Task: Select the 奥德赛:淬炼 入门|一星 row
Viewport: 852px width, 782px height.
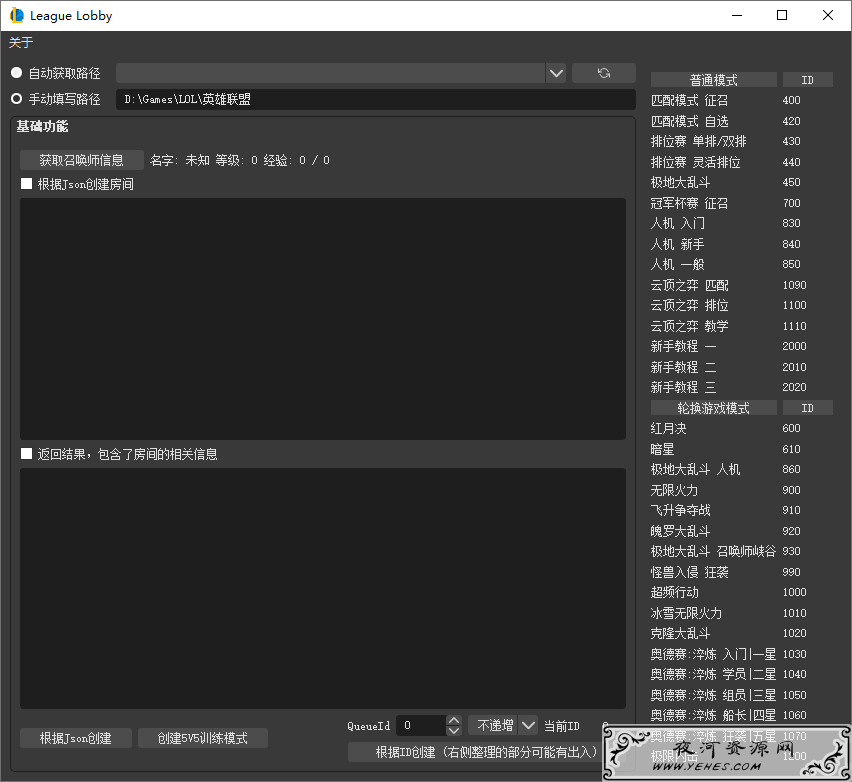Action: [x=742, y=654]
